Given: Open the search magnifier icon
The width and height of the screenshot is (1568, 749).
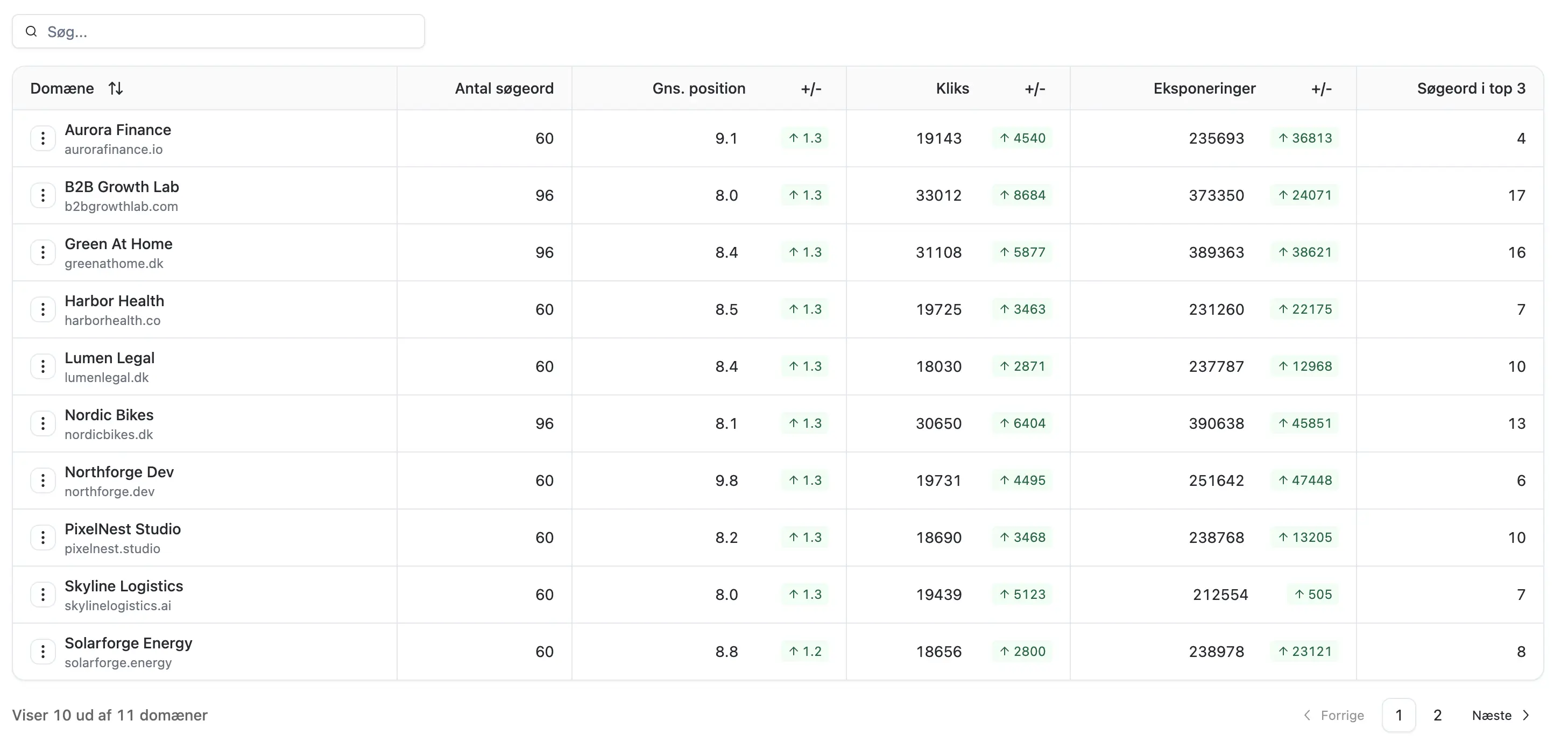Looking at the screenshot, I should 31,31.
